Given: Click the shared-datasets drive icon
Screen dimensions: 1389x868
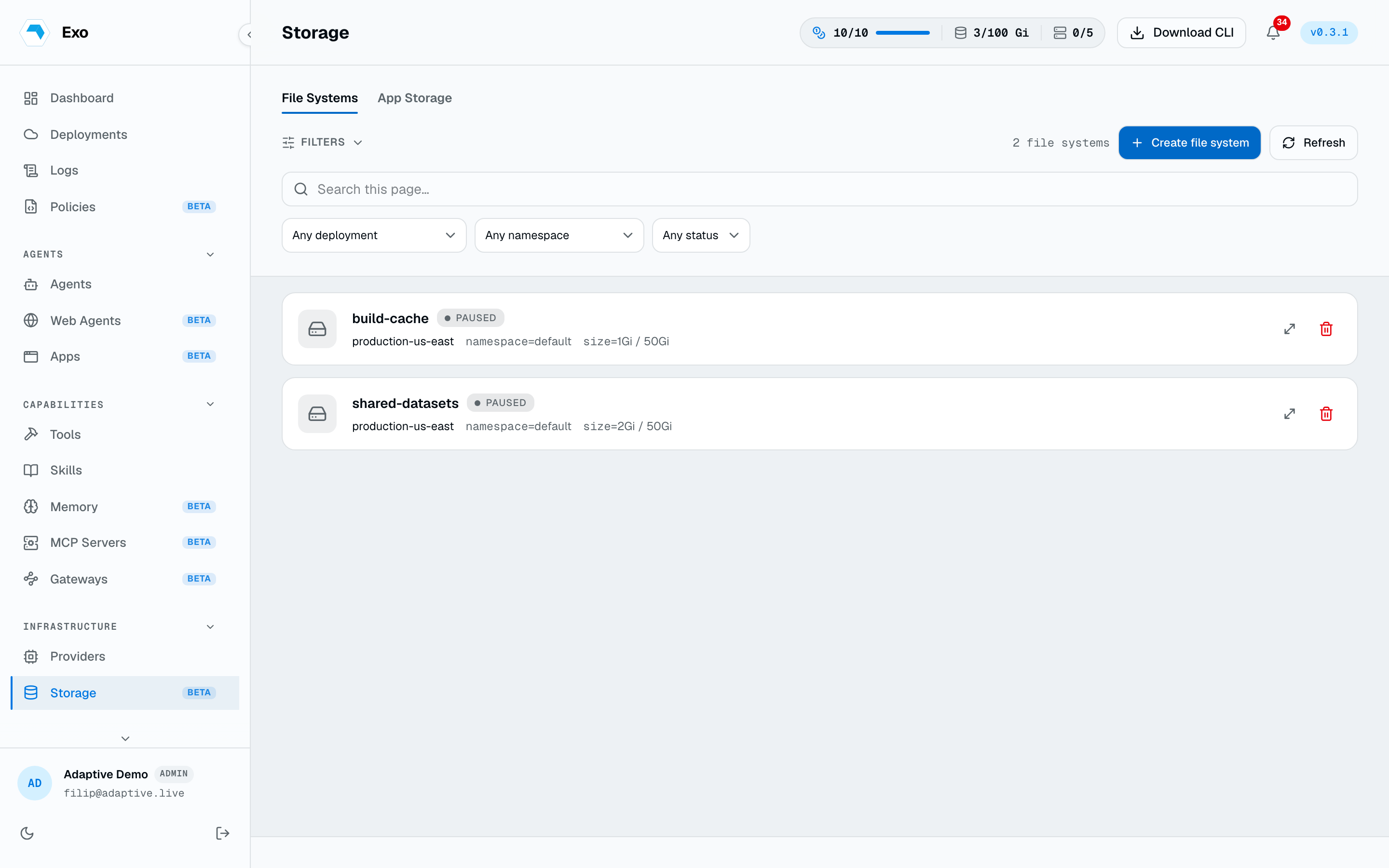Looking at the screenshot, I should [x=317, y=414].
